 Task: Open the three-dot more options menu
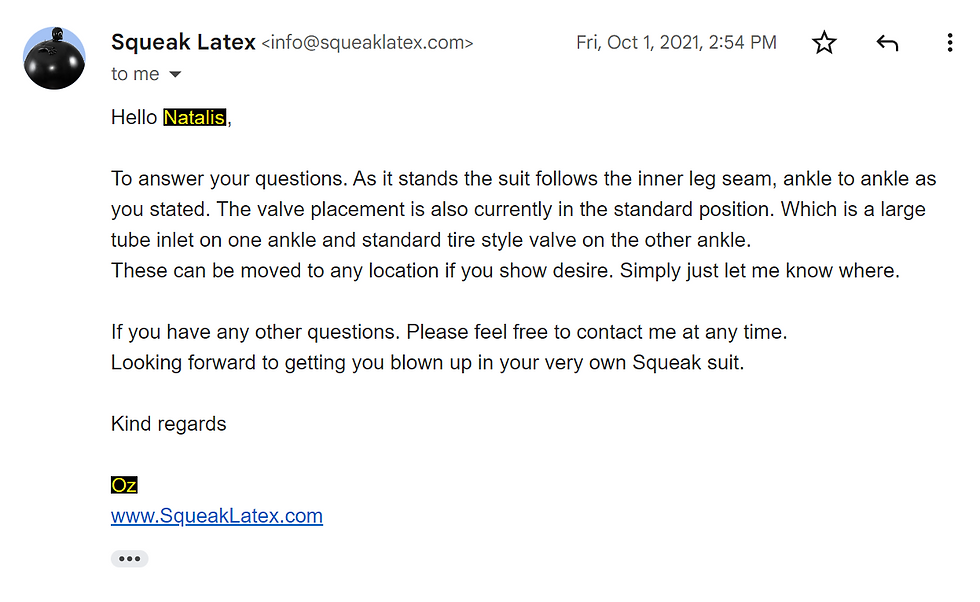tap(949, 43)
